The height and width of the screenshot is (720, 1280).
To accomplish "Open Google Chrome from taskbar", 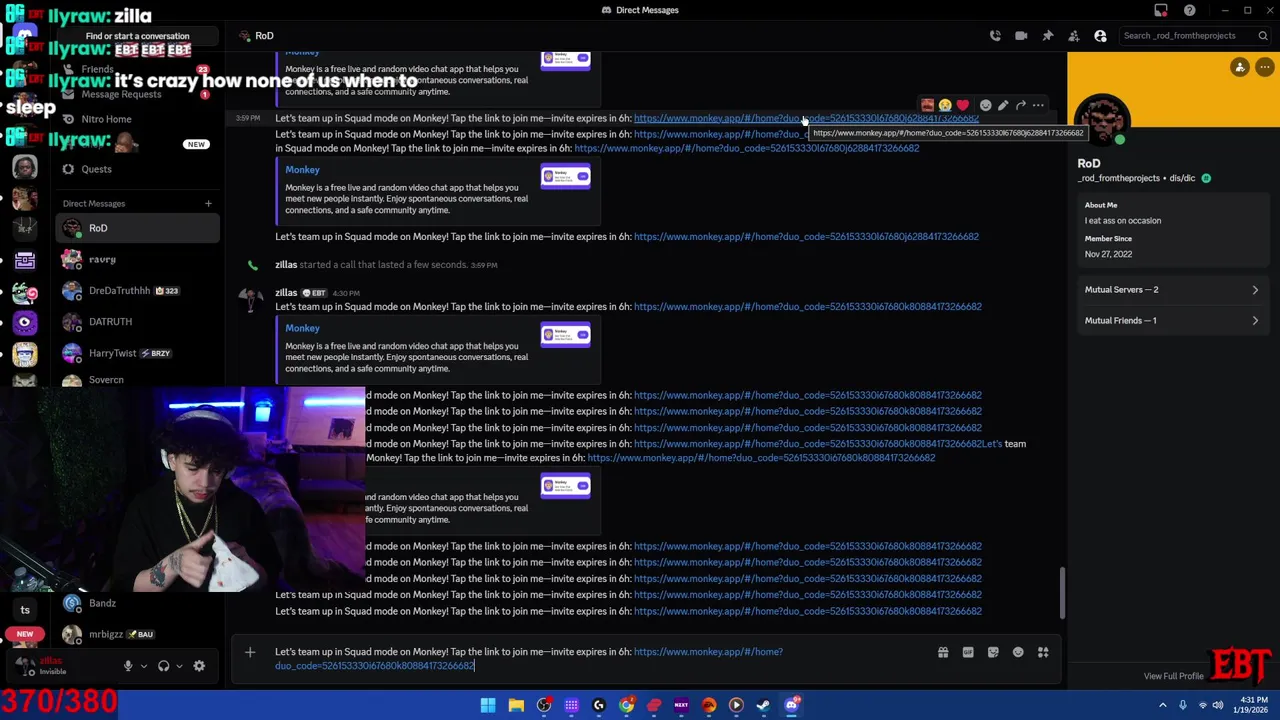I will [x=626, y=705].
